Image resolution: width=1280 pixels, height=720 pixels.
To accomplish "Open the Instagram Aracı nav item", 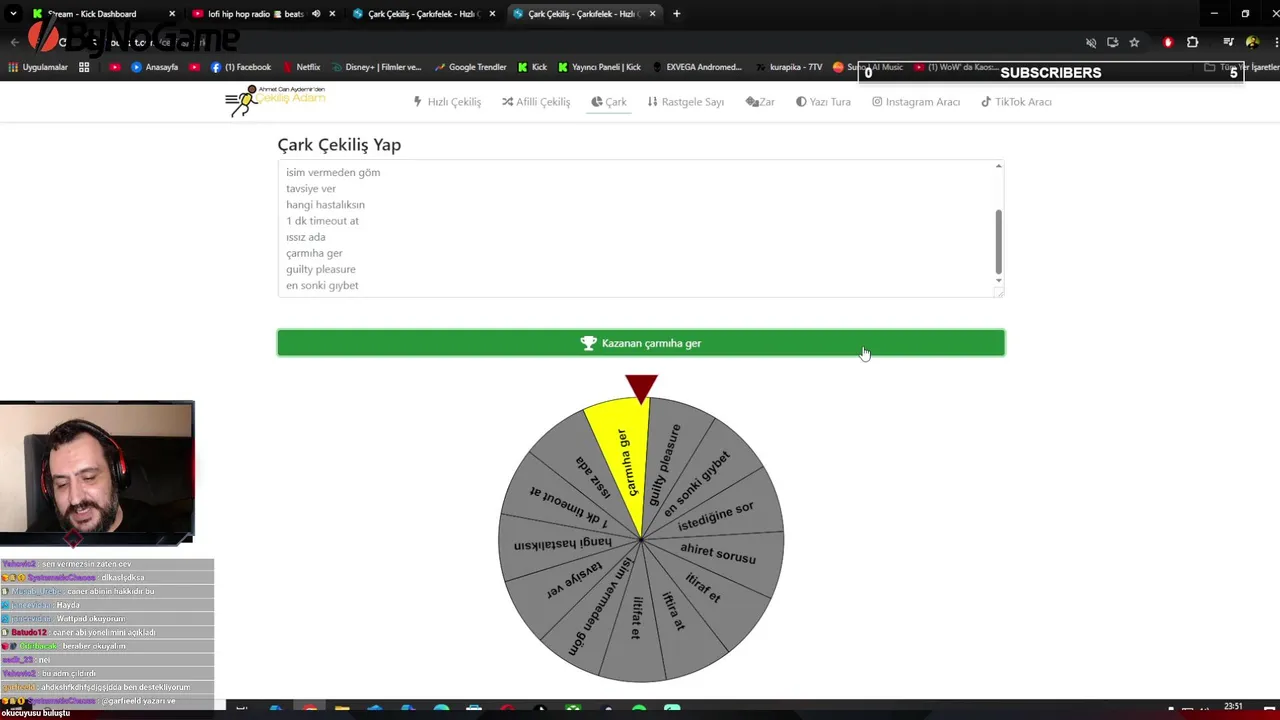I will (916, 102).
